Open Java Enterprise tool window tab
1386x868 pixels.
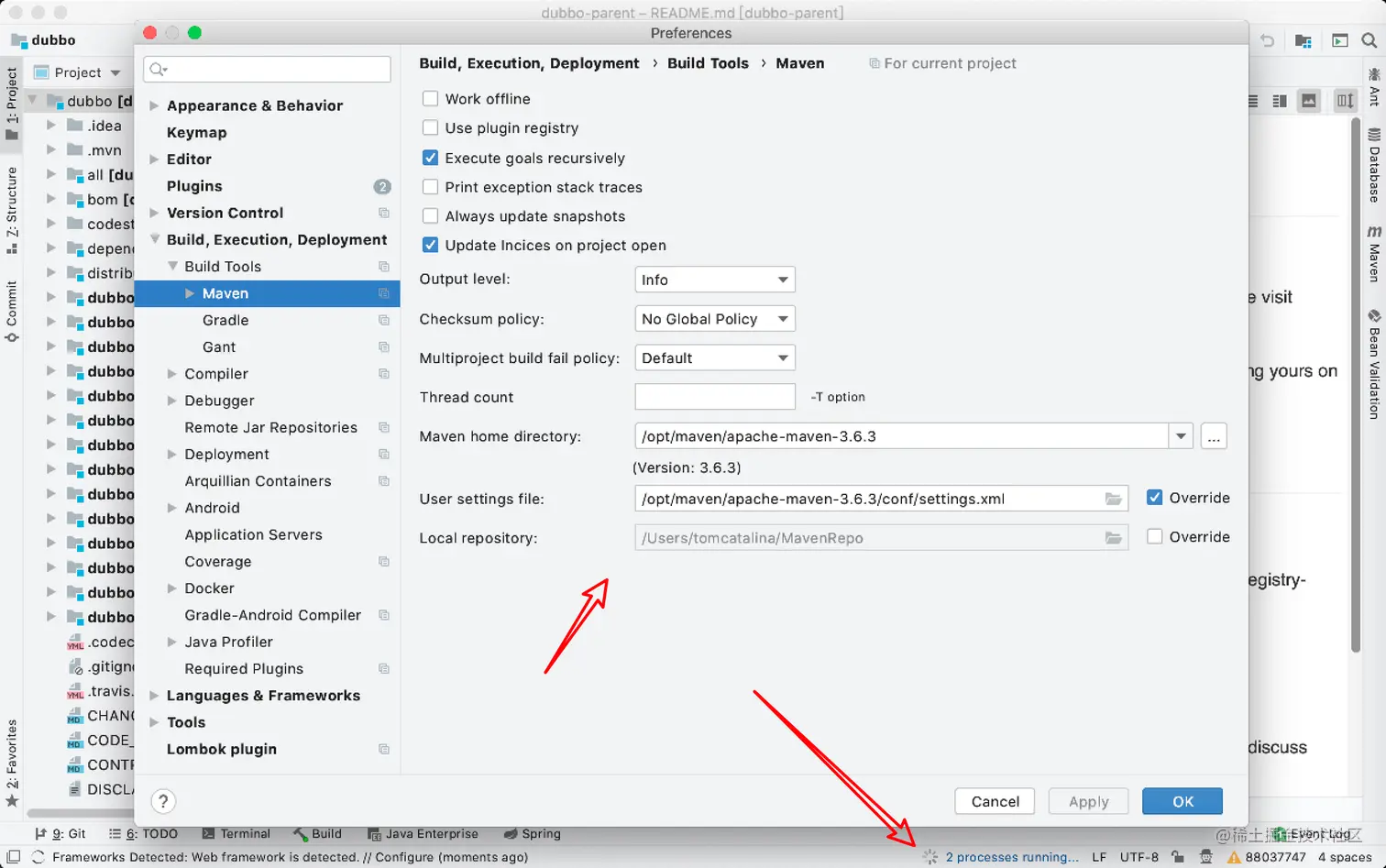click(423, 833)
